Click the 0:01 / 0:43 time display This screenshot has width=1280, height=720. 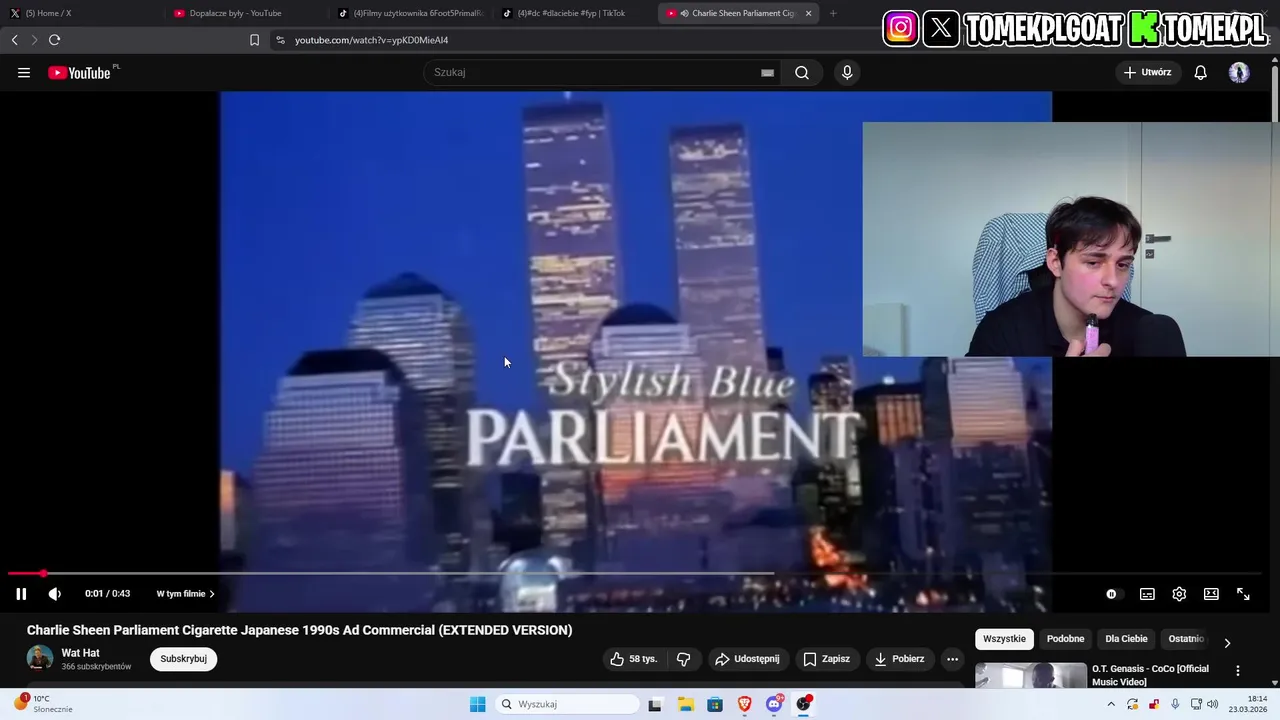click(107, 594)
